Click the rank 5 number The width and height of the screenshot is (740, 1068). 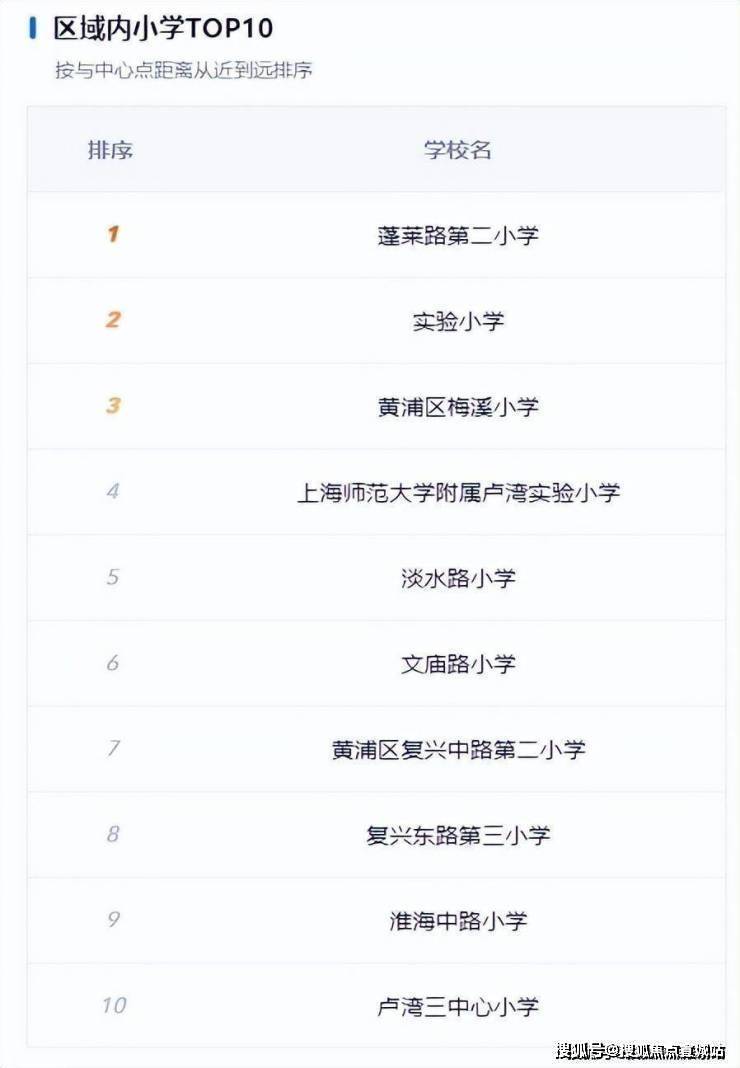112,577
